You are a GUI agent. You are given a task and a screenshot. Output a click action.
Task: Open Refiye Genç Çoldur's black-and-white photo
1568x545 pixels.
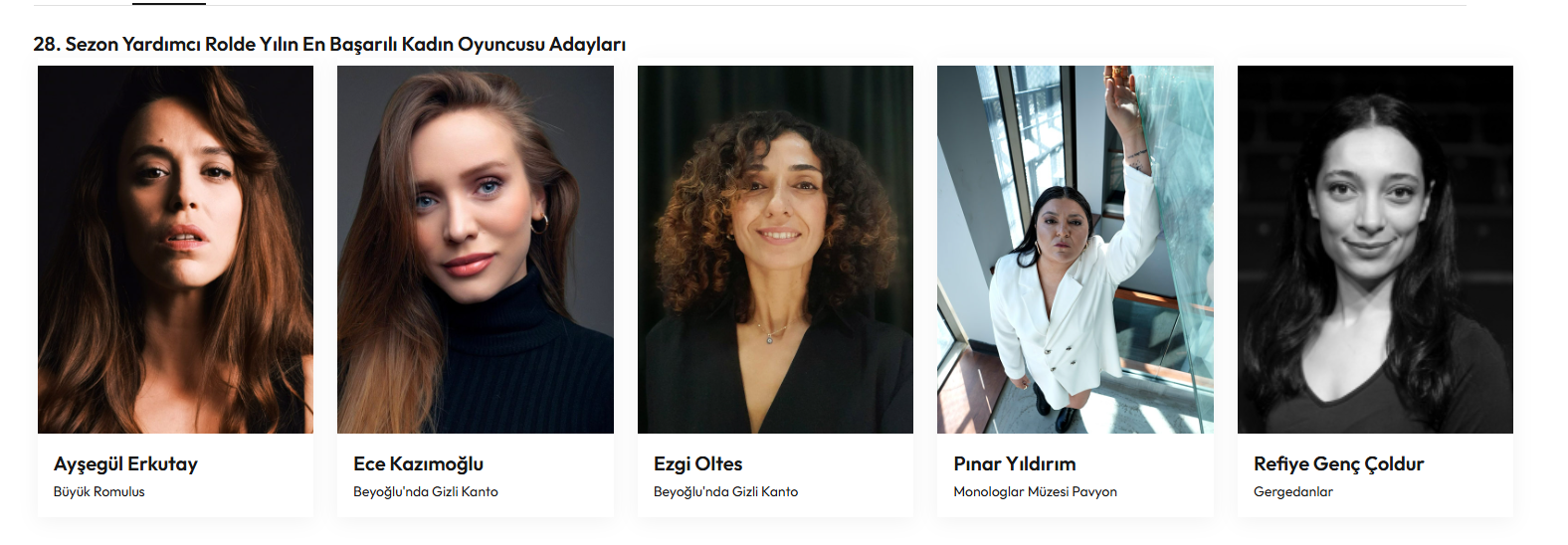point(1375,250)
